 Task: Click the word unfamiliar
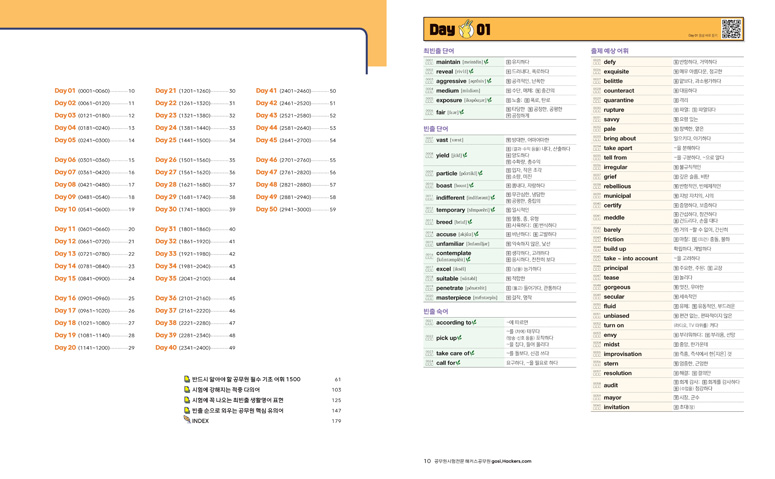pos(450,244)
